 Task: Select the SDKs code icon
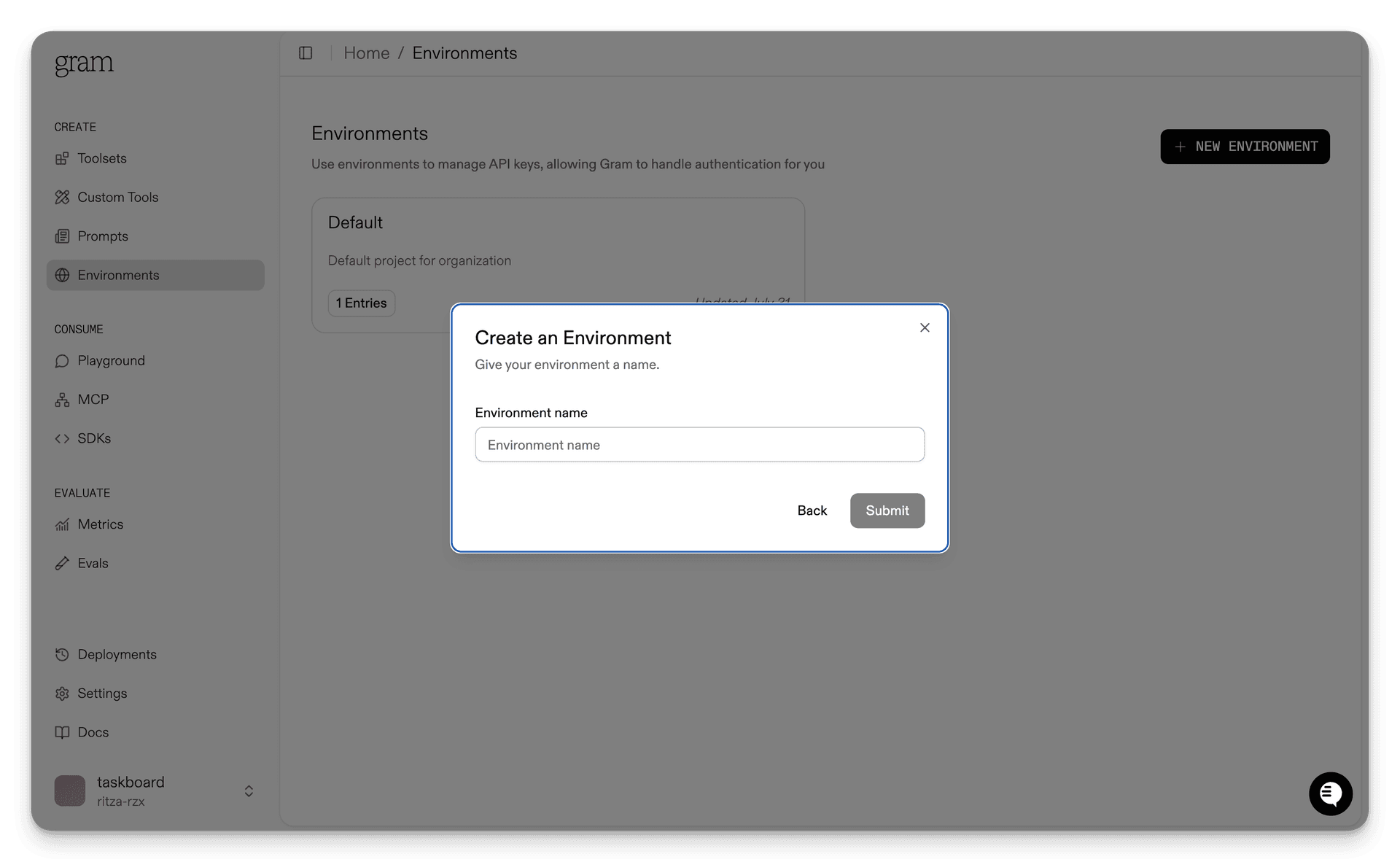point(63,438)
